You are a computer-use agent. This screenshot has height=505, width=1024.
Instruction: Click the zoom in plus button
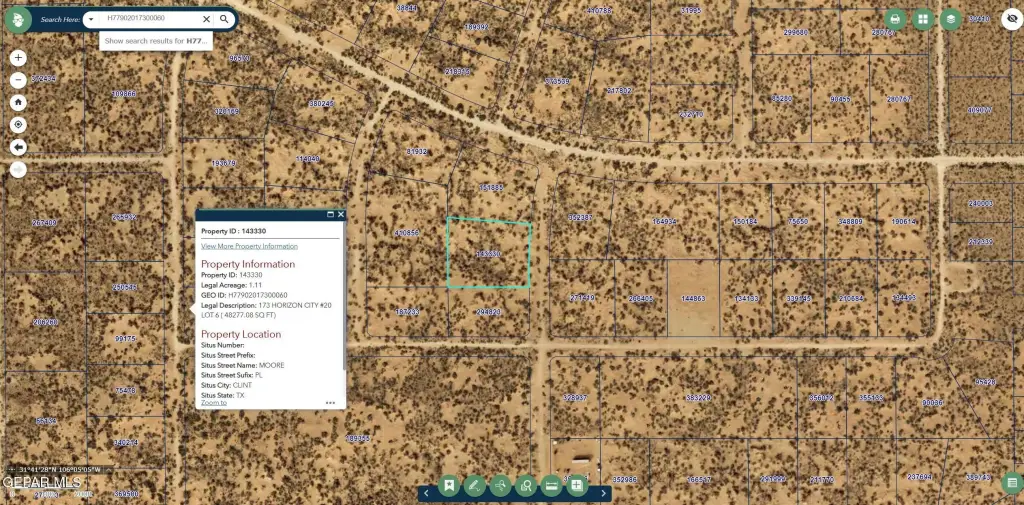coord(18,58)
